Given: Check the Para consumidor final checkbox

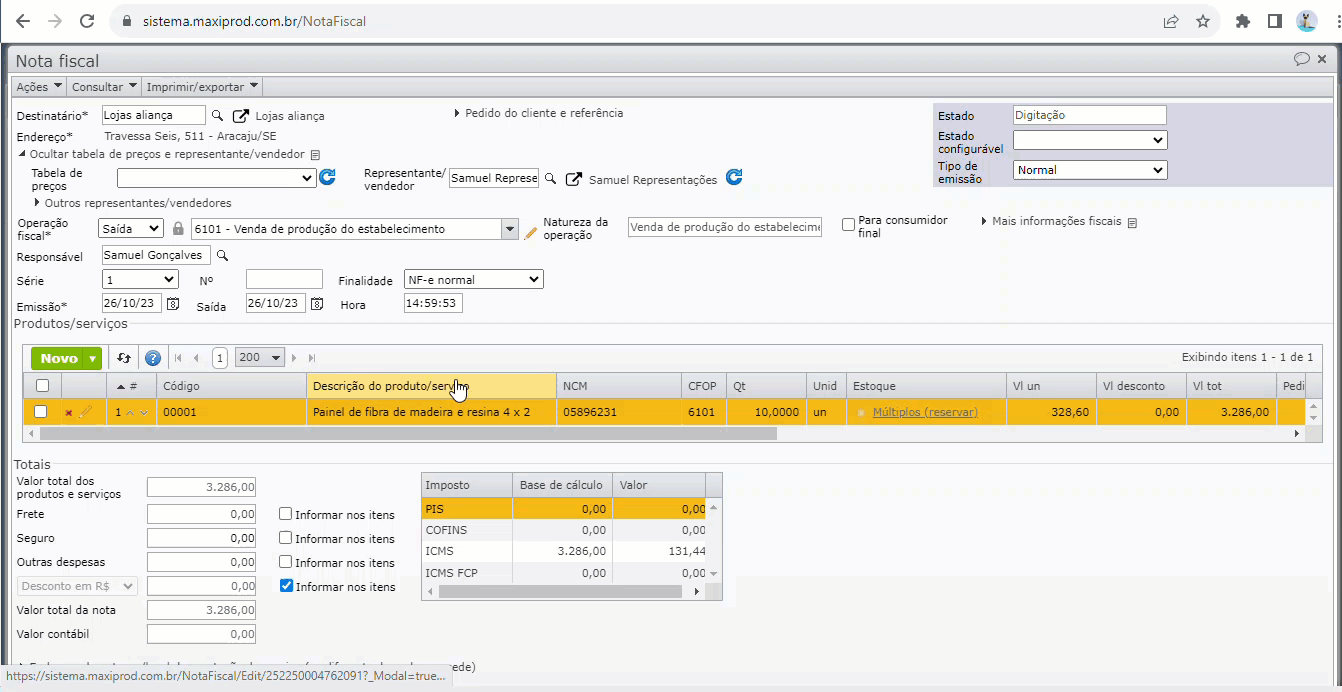Looking at the screenshot, I should click(x=848, y=225).
